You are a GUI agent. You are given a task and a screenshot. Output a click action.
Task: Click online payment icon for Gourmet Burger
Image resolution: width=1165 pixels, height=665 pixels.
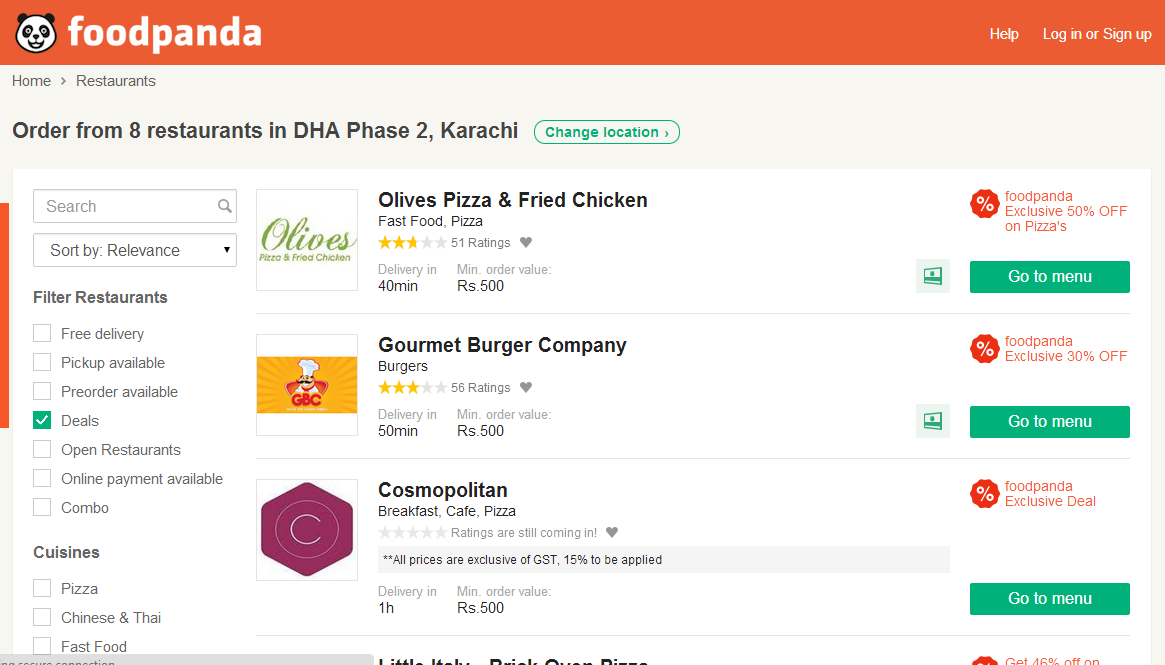(932, 421)
